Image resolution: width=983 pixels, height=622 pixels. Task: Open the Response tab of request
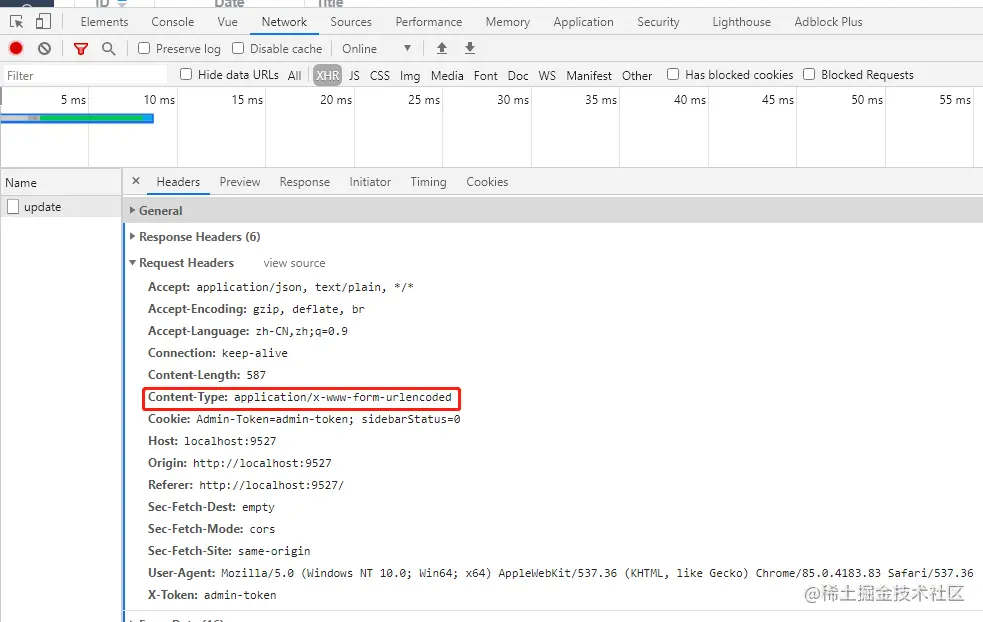[x=305, y=182]
